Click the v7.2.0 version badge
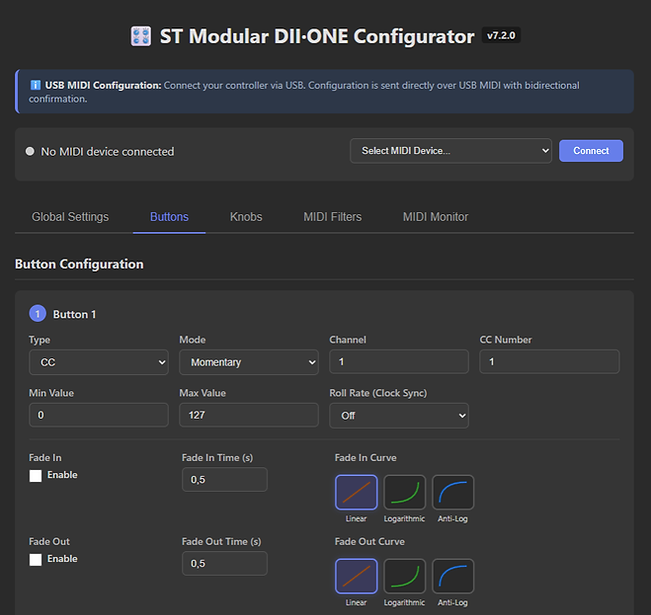Viewport: 651px width, 615px height. point(501,35)
